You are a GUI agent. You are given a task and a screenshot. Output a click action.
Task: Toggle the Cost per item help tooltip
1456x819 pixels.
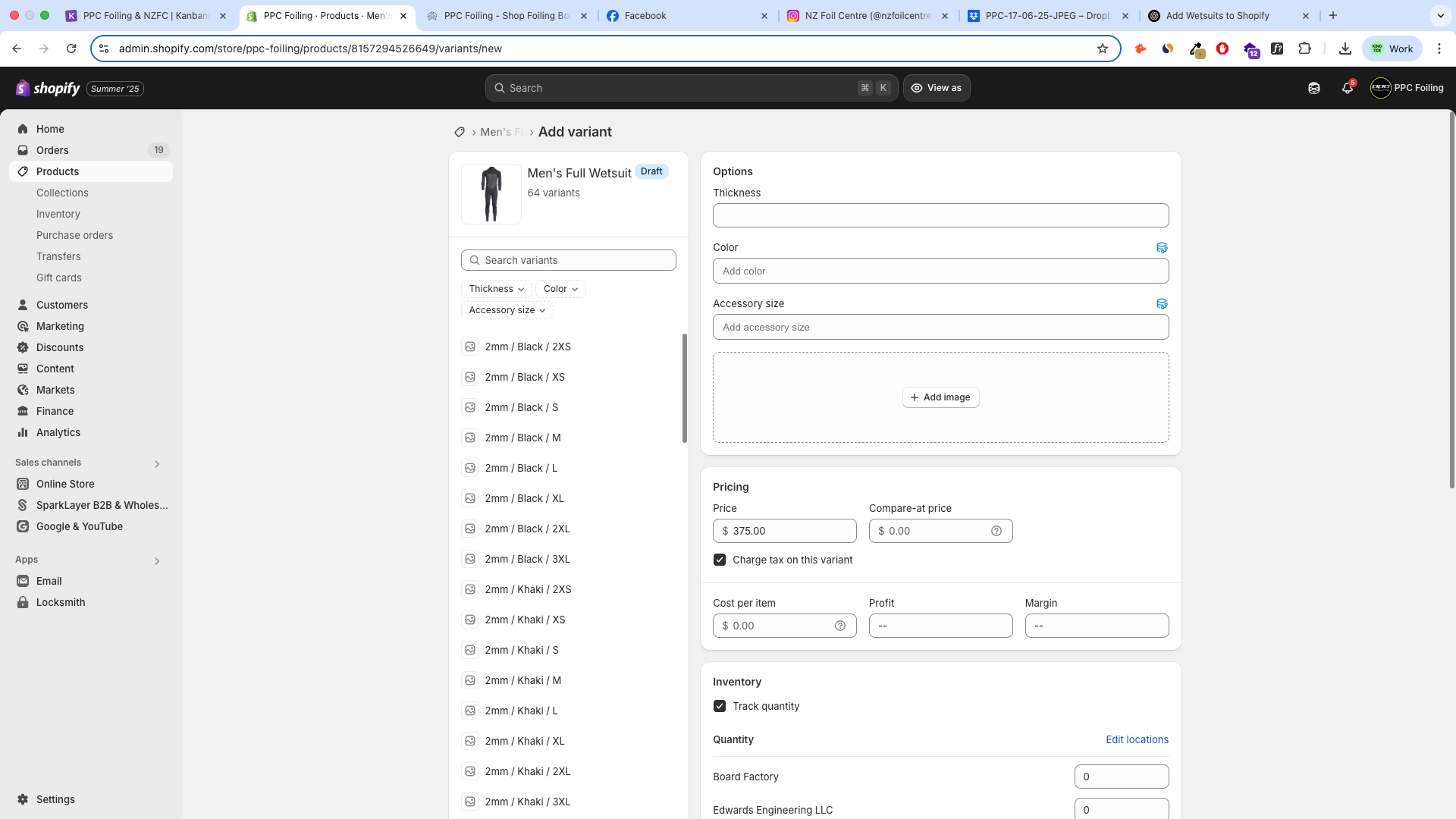click(x=840, y=626)
